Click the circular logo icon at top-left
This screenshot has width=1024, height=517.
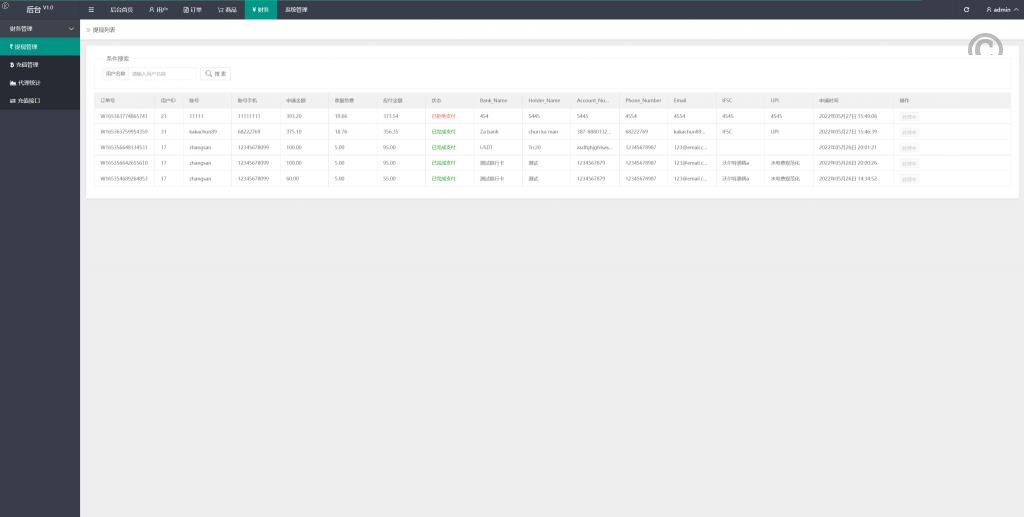coord(6,7)
